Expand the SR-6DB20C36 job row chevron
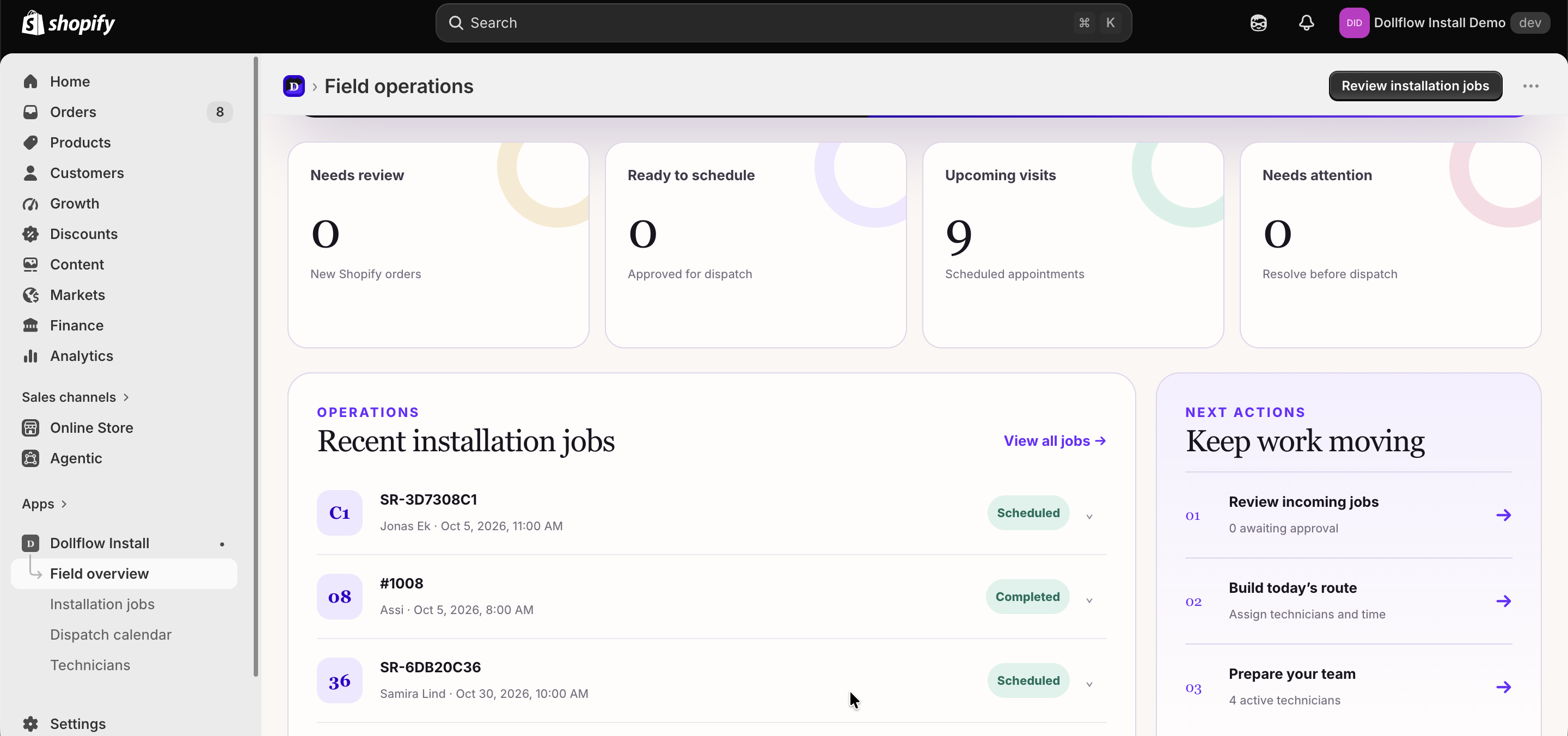Viewport: 1568px width, 736px height. [1089, 684]
